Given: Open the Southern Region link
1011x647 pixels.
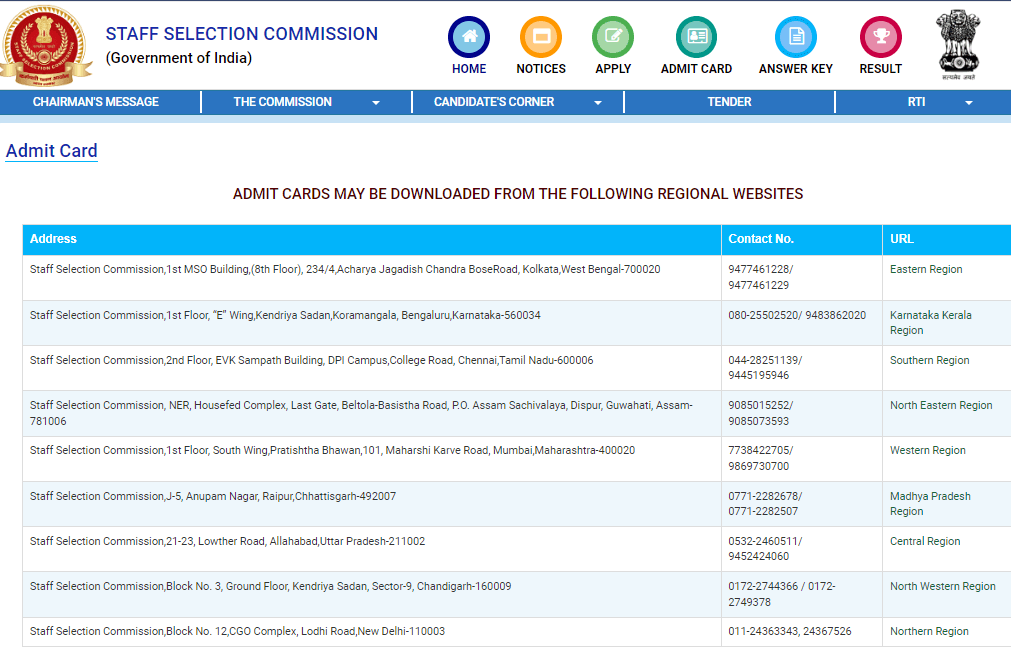Looking at the screenshot, I should [929, 360].
